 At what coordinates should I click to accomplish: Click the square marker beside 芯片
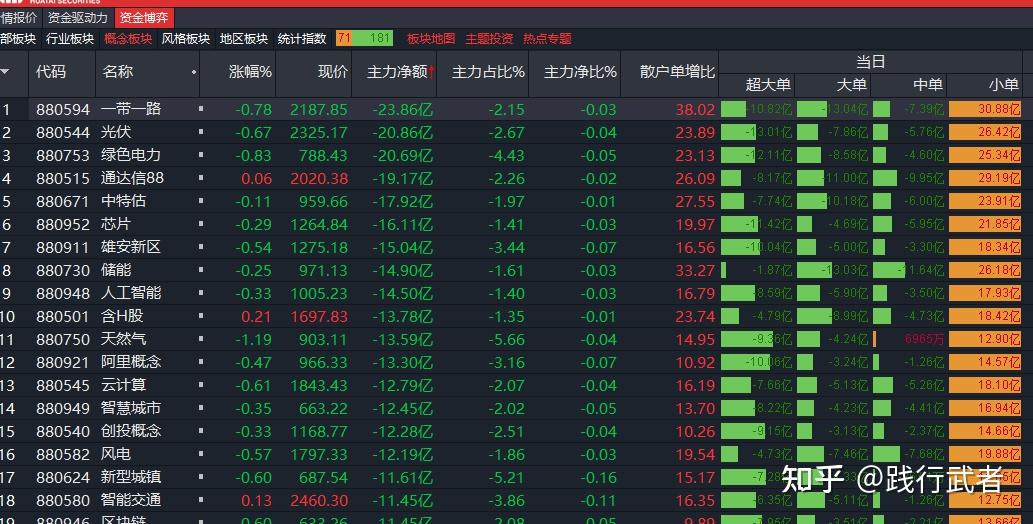click(201, 224)
